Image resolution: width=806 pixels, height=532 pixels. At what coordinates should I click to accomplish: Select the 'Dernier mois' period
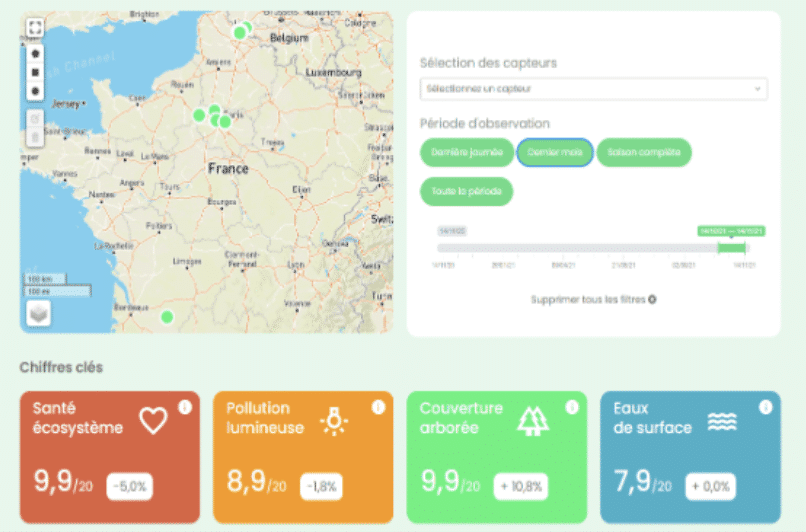pyautogui.click(x=554, y=152)
